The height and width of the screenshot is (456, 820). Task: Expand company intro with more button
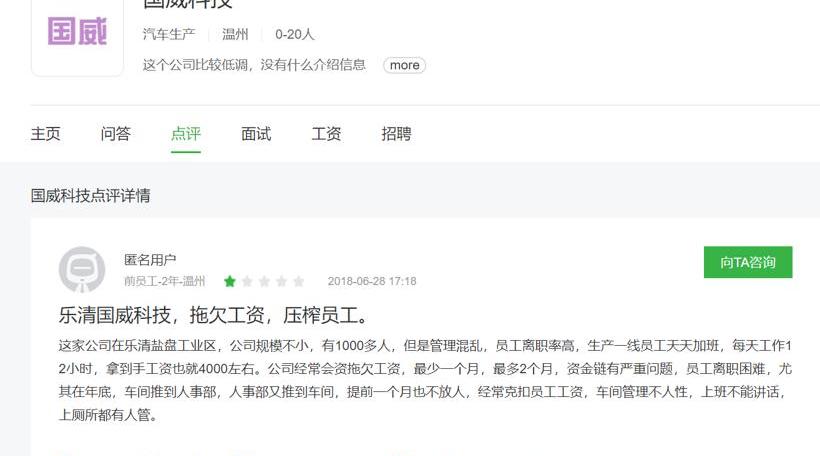click(404, 65)
